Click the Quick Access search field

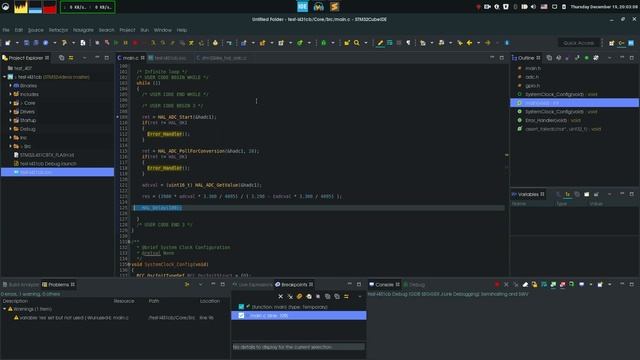[x=579, y=43]
